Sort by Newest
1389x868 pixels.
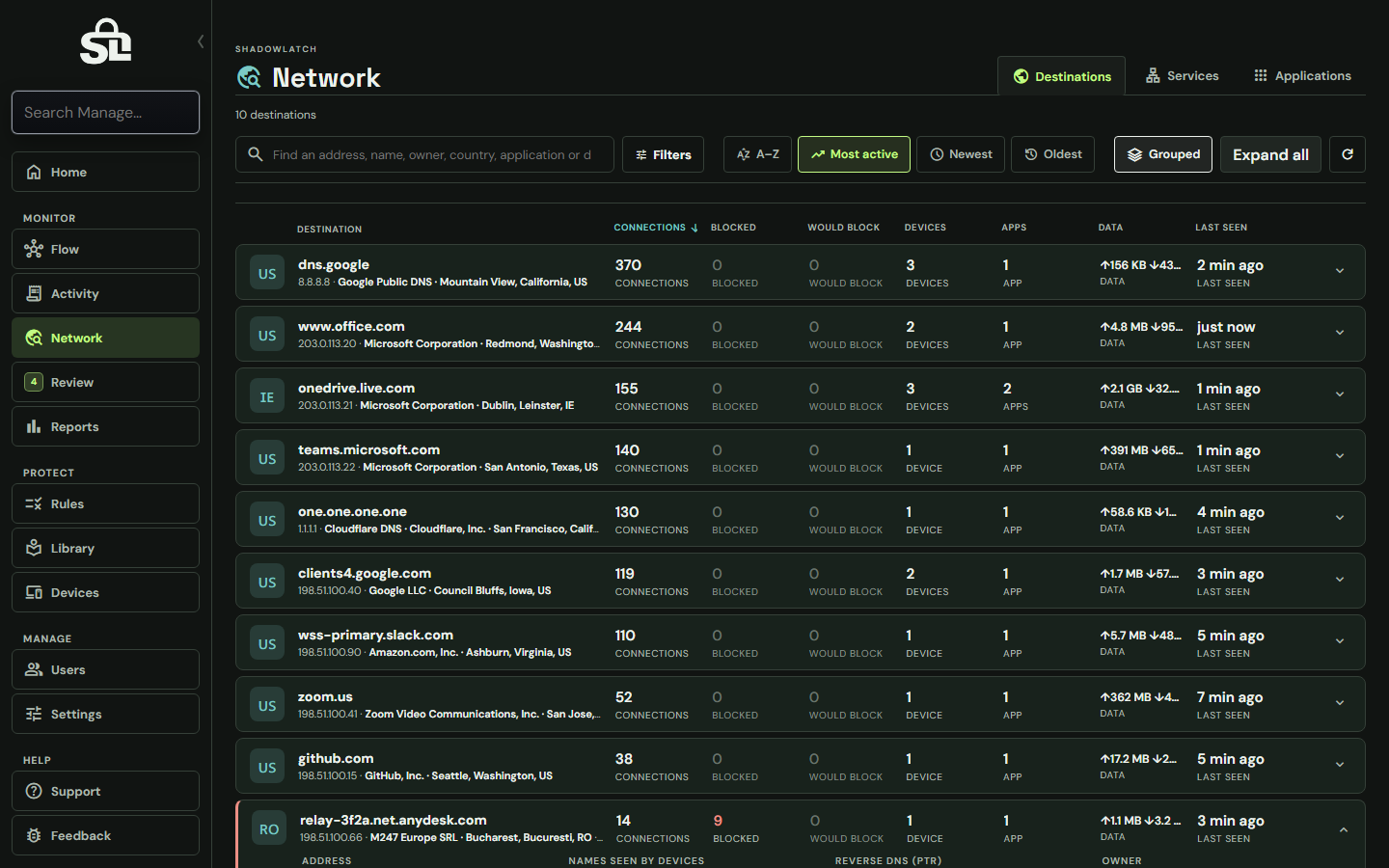coord(961,154)
